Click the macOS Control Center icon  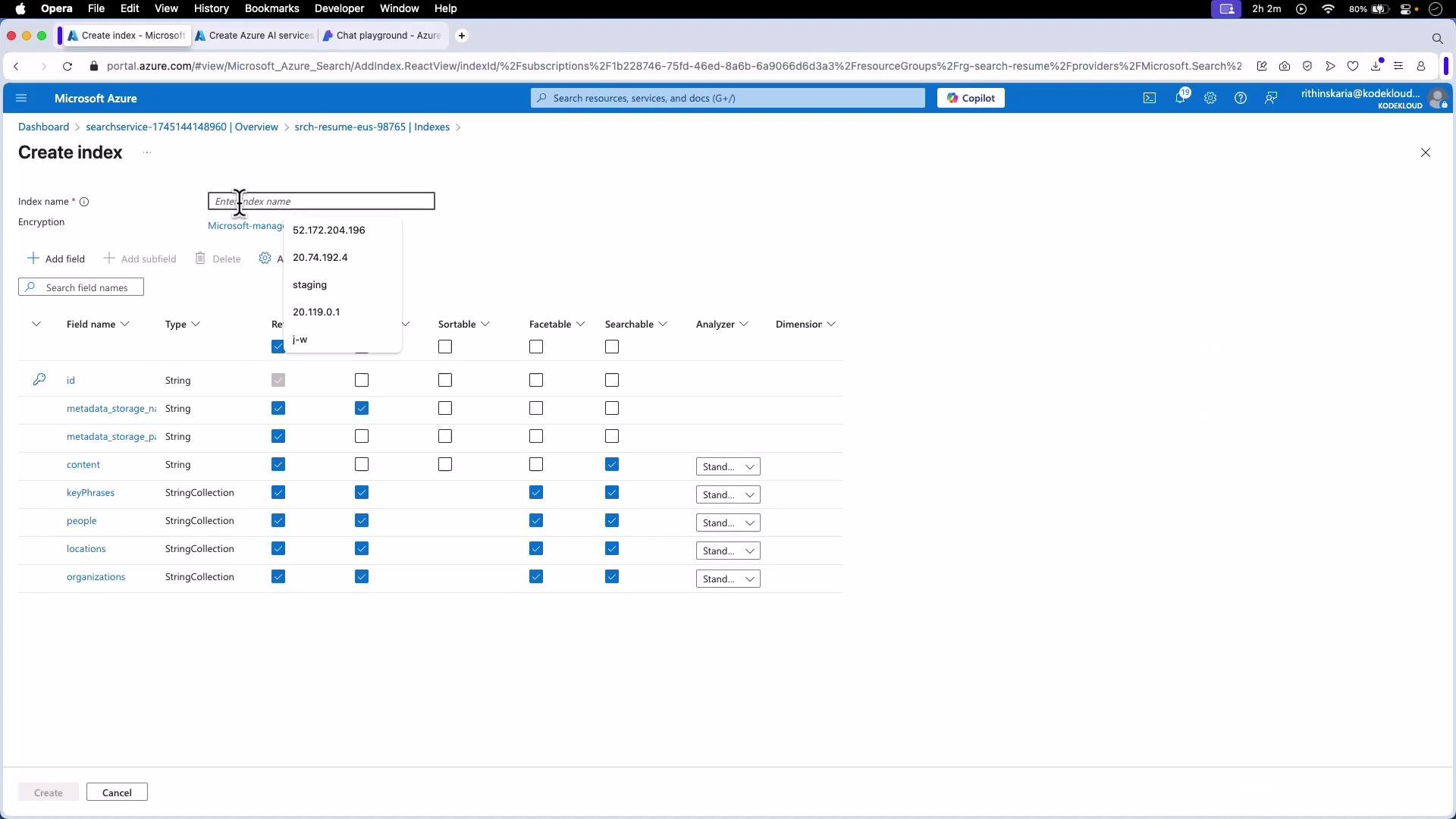[x=1406, y=8]
